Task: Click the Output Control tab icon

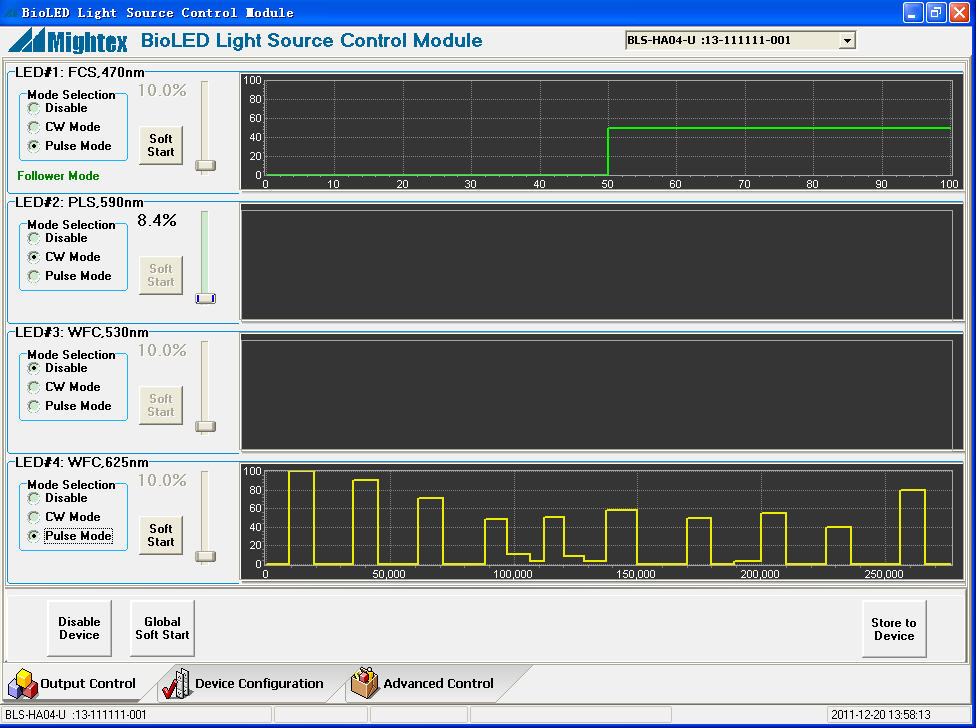Action: click(x=20, y=684)
